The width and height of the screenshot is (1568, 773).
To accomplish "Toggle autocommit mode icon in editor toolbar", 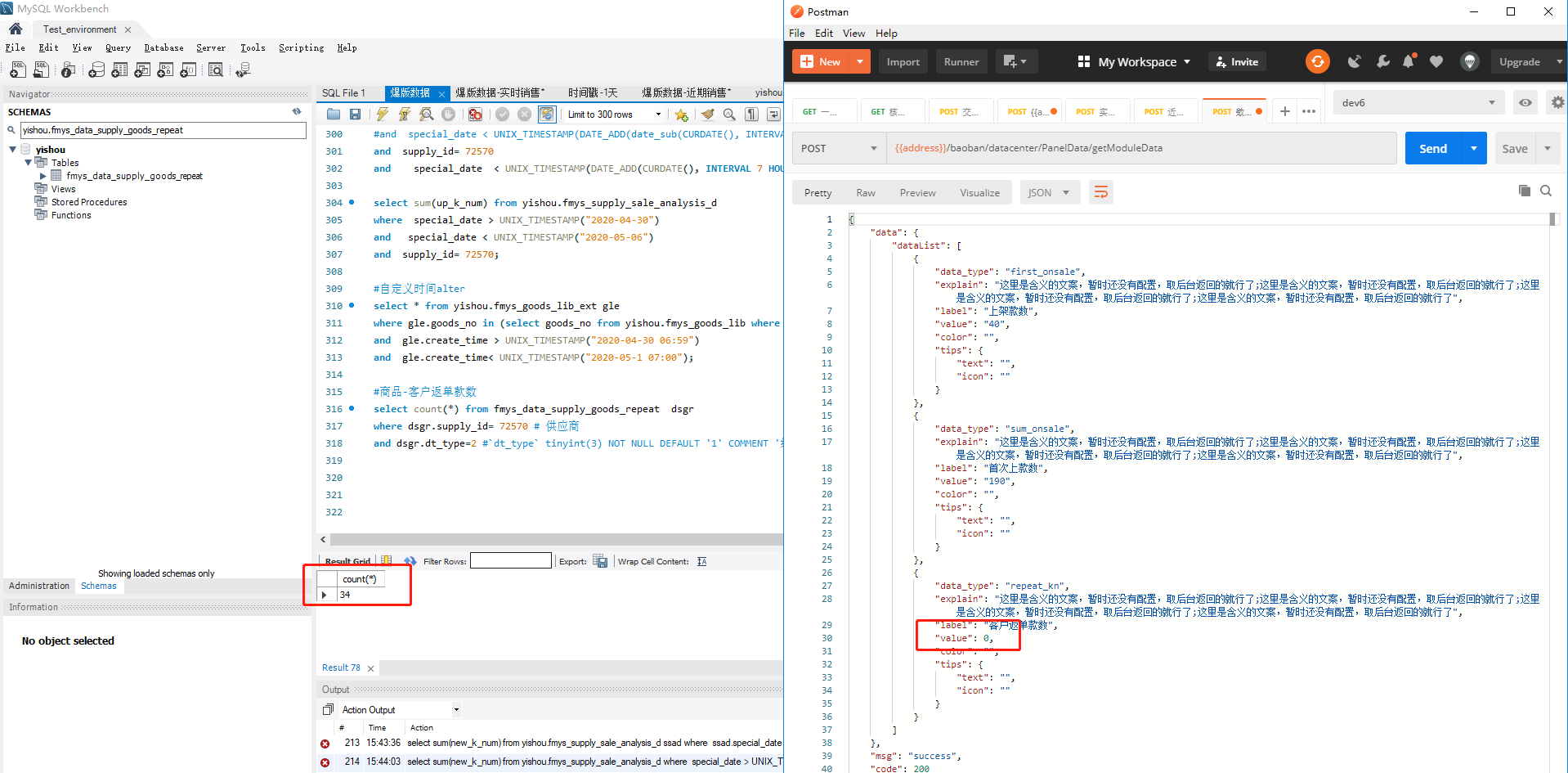I will (x=547, y=115).
